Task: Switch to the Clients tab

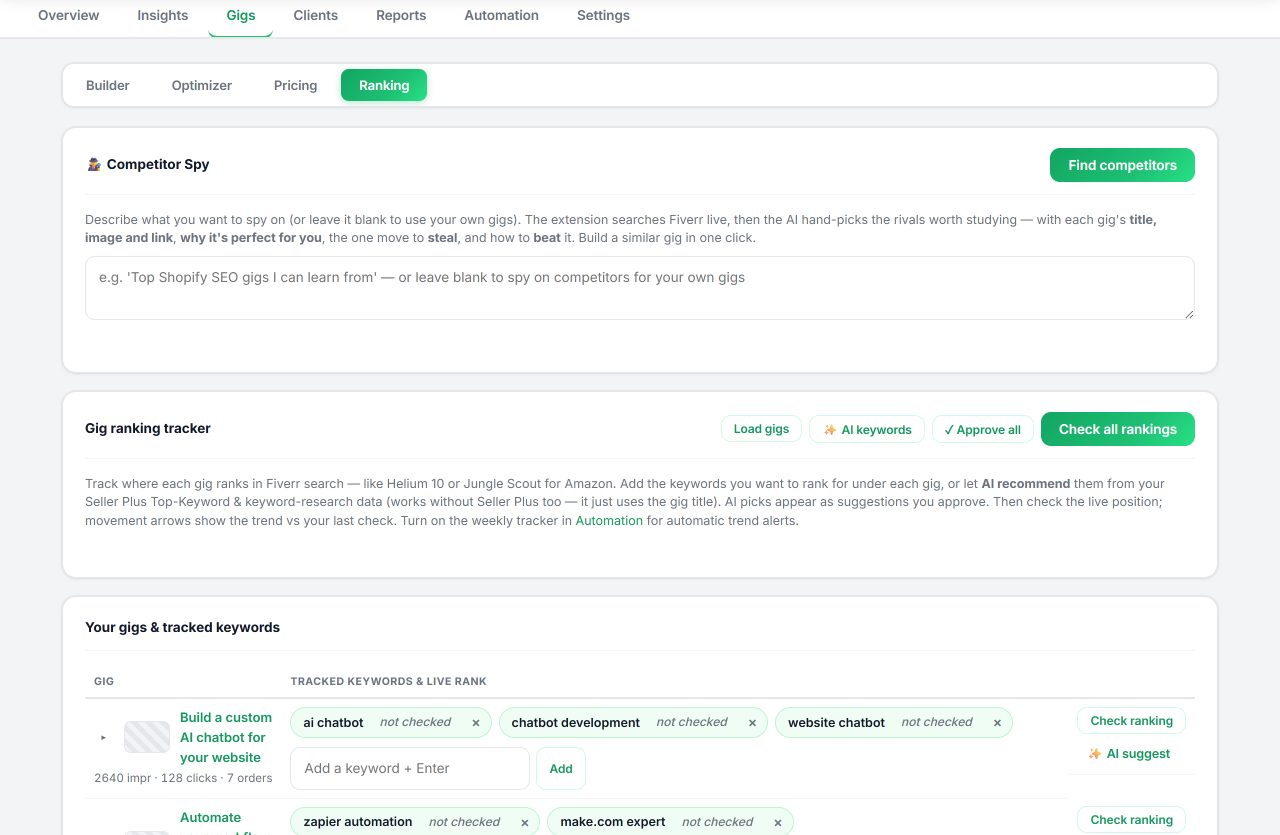Action: (316, 15)
